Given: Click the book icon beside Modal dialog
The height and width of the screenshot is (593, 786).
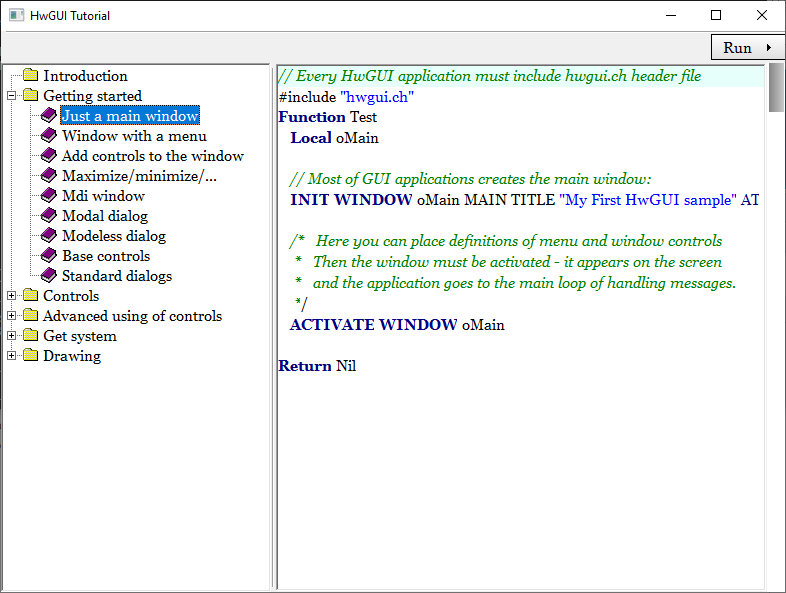Looking at the screenshot, I should coord(49,216).
